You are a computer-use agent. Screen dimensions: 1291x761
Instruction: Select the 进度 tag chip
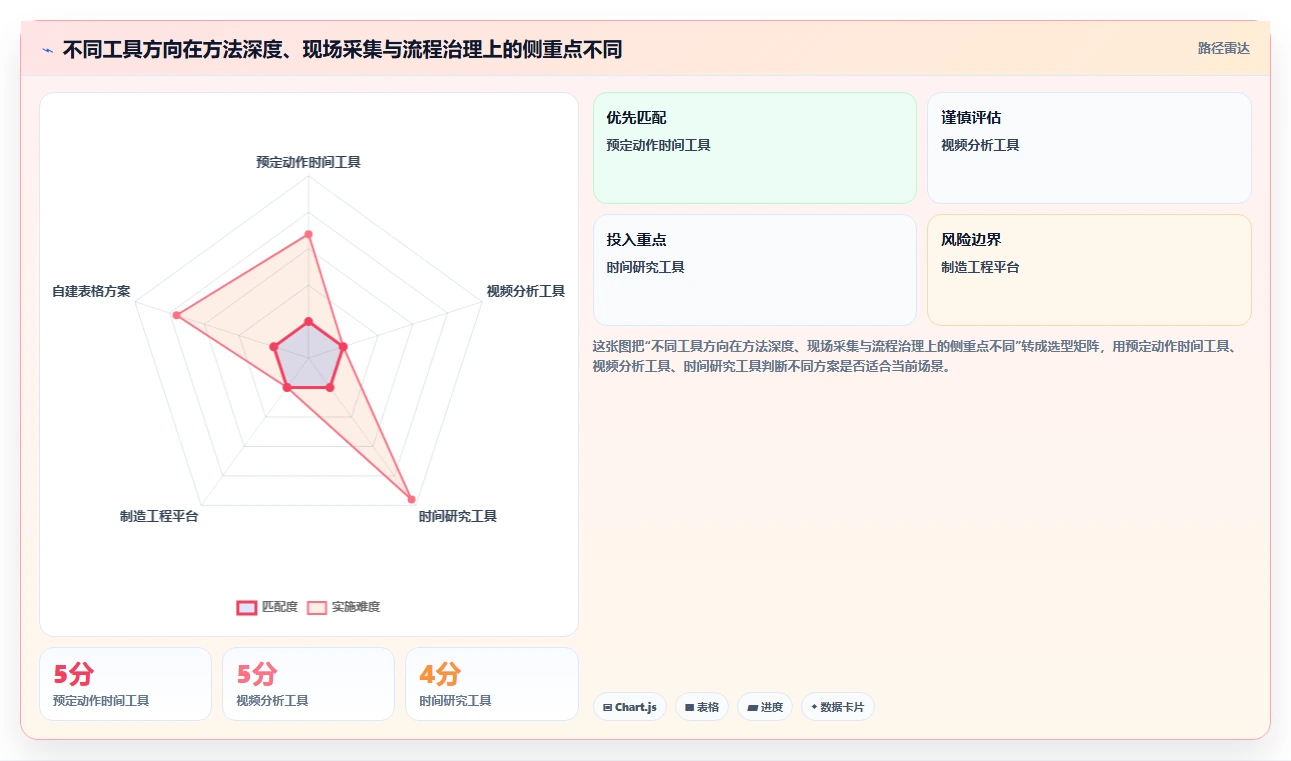point(765,707)
